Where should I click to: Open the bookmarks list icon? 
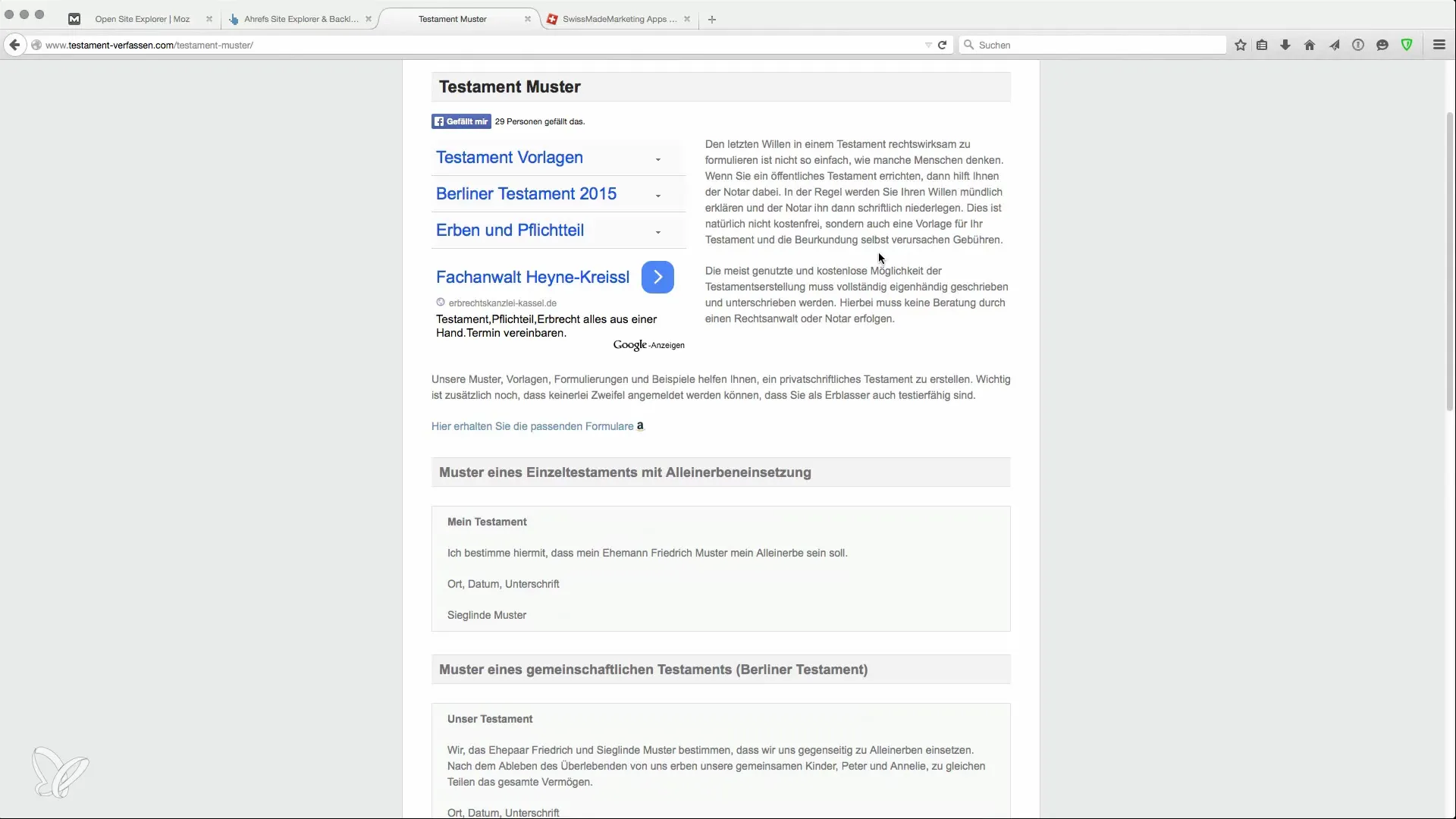coord(1262,45)
